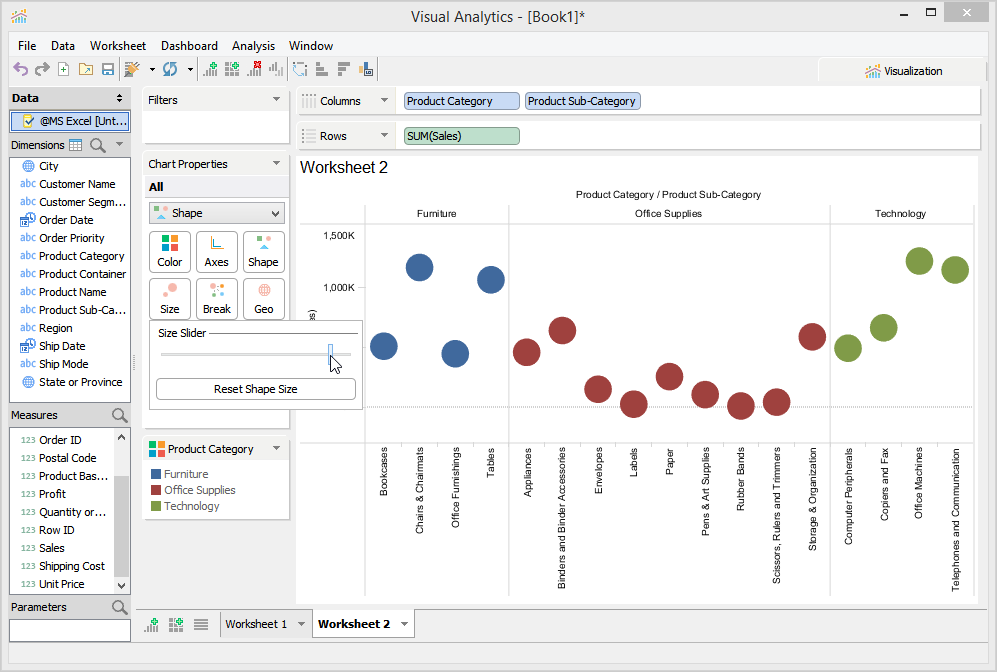This screenshot has width=997, height=672.
Task: Open the Geo chart property
Action: (263, 298)
